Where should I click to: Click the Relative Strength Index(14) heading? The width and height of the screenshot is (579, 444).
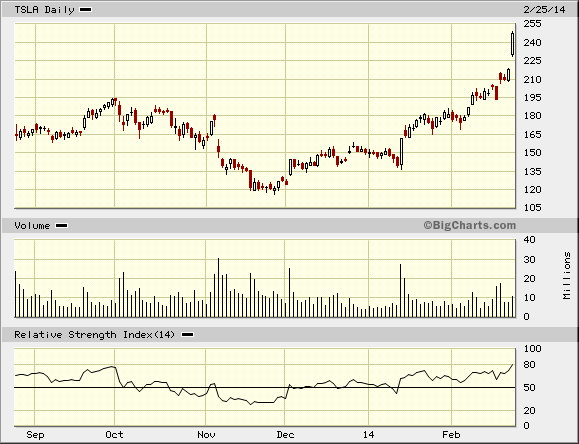coord(94,335)
